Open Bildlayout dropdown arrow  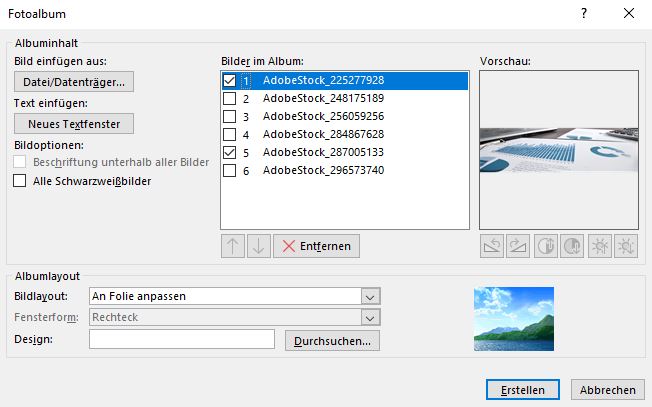point(370,296)
